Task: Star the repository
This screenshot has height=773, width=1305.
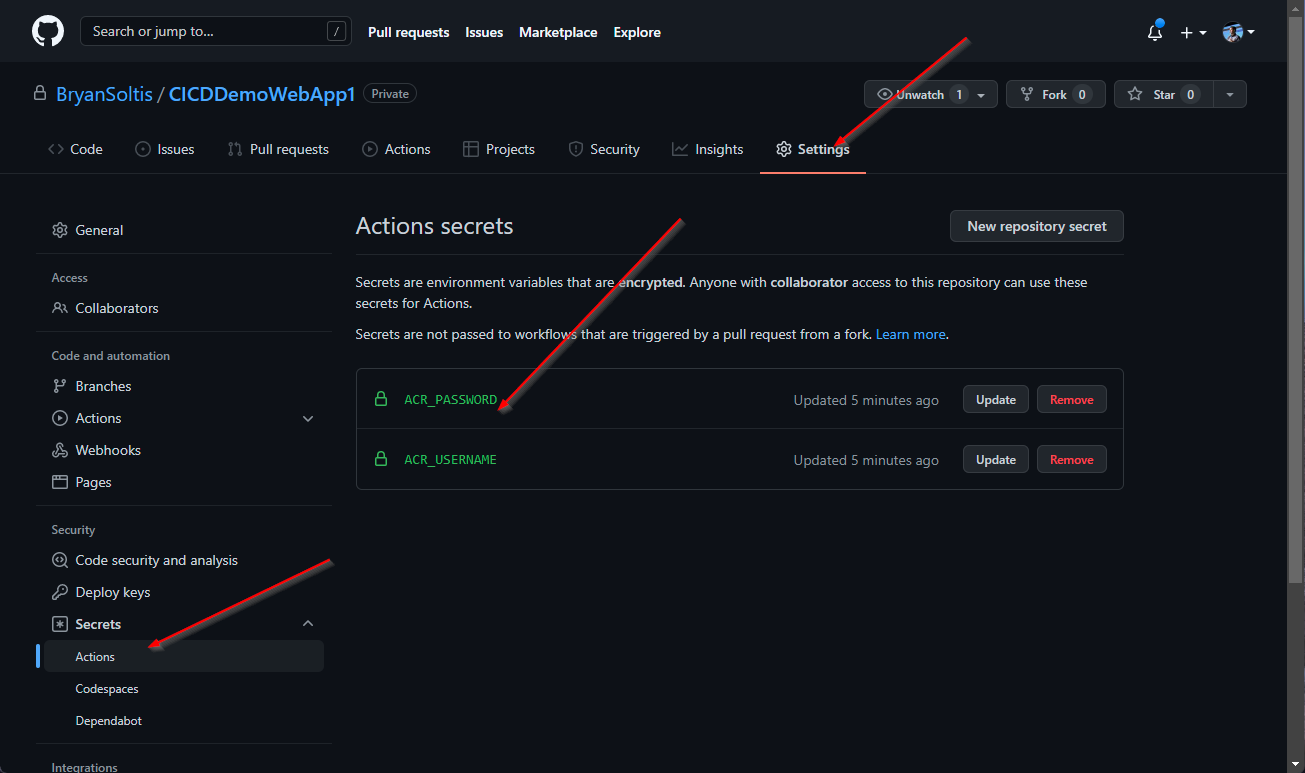Action: tap(1153, 94)
